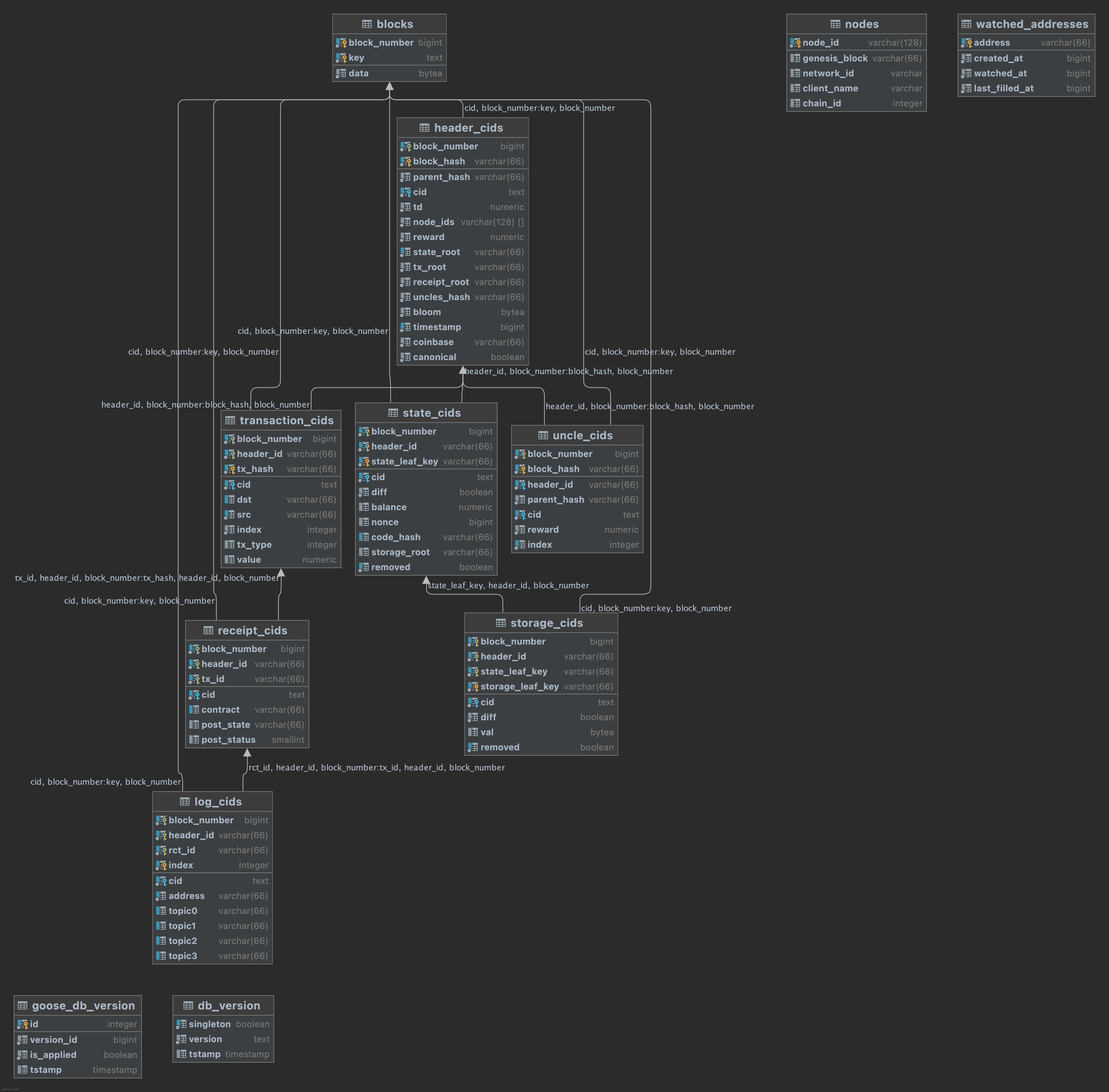Click topic3 column in log_cids
The width and height of the screenshot is (1109, 1092).
[212, 956]
